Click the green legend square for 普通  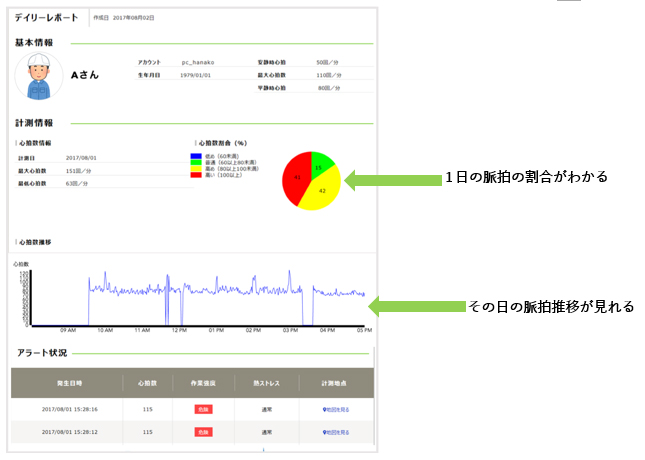[x=195, y=161]
